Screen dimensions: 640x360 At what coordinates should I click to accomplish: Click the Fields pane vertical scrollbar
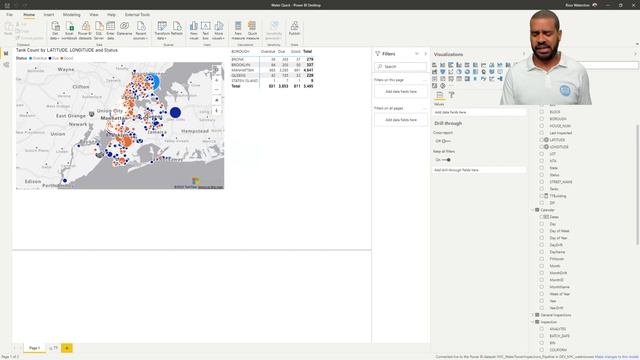point(637,184)
